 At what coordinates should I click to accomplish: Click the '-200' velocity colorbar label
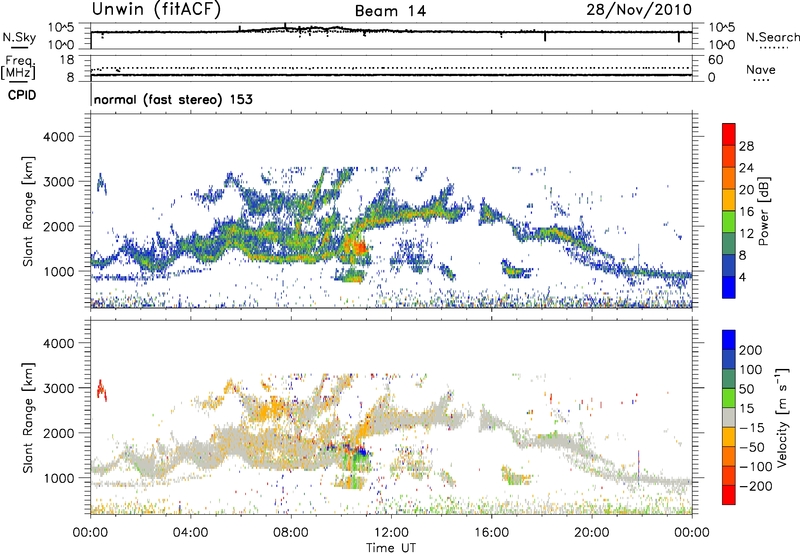(756, 486)
